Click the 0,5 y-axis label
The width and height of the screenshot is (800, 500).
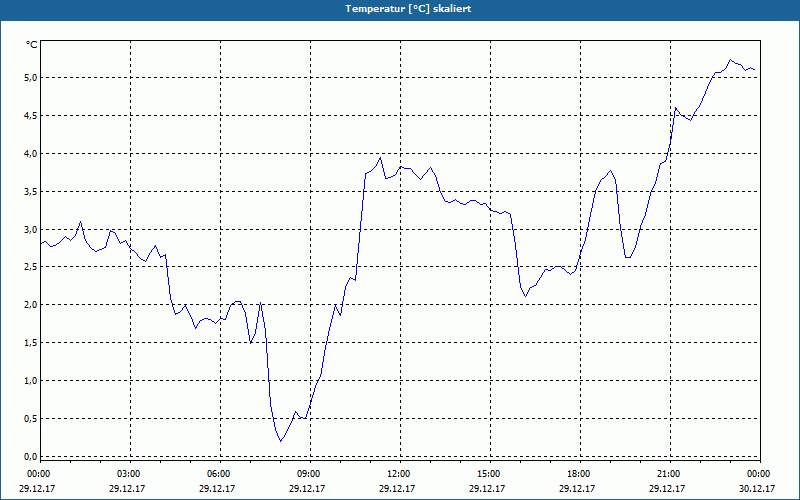click(x=31, y=419)
